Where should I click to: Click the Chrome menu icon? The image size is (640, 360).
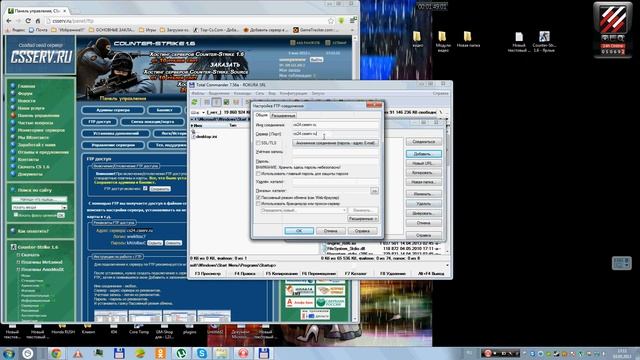tap(353, 21)
